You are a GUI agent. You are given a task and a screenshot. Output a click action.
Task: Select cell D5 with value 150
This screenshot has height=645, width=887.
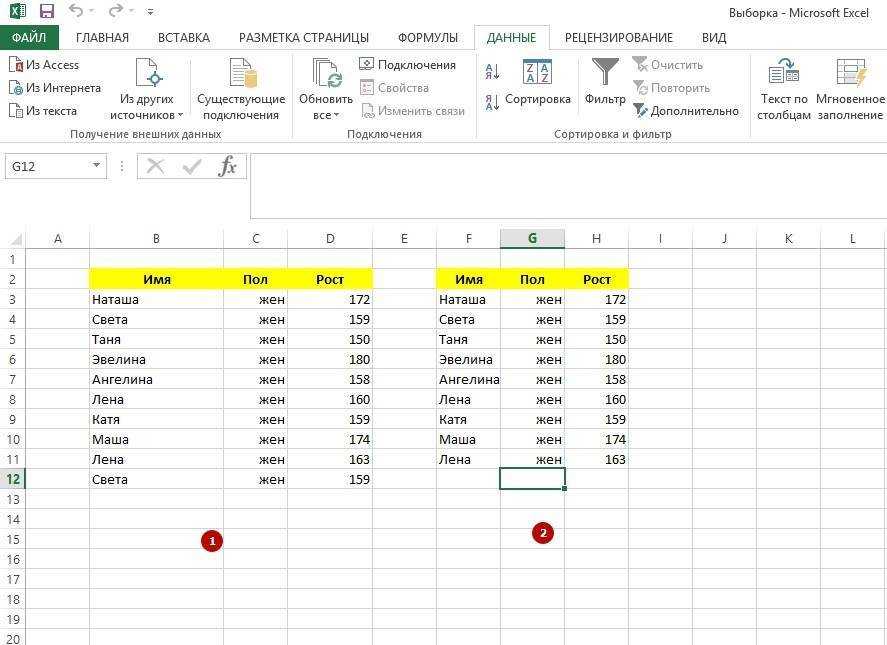tap(330, 339)
